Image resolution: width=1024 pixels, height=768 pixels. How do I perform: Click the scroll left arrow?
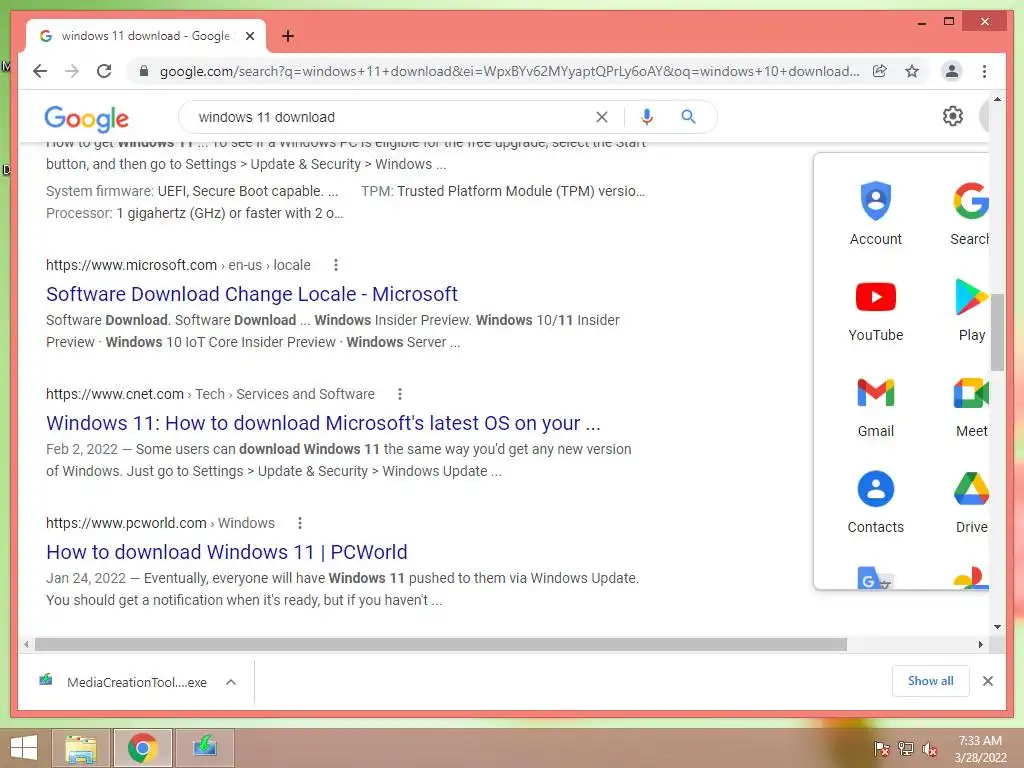pos(25,645)
